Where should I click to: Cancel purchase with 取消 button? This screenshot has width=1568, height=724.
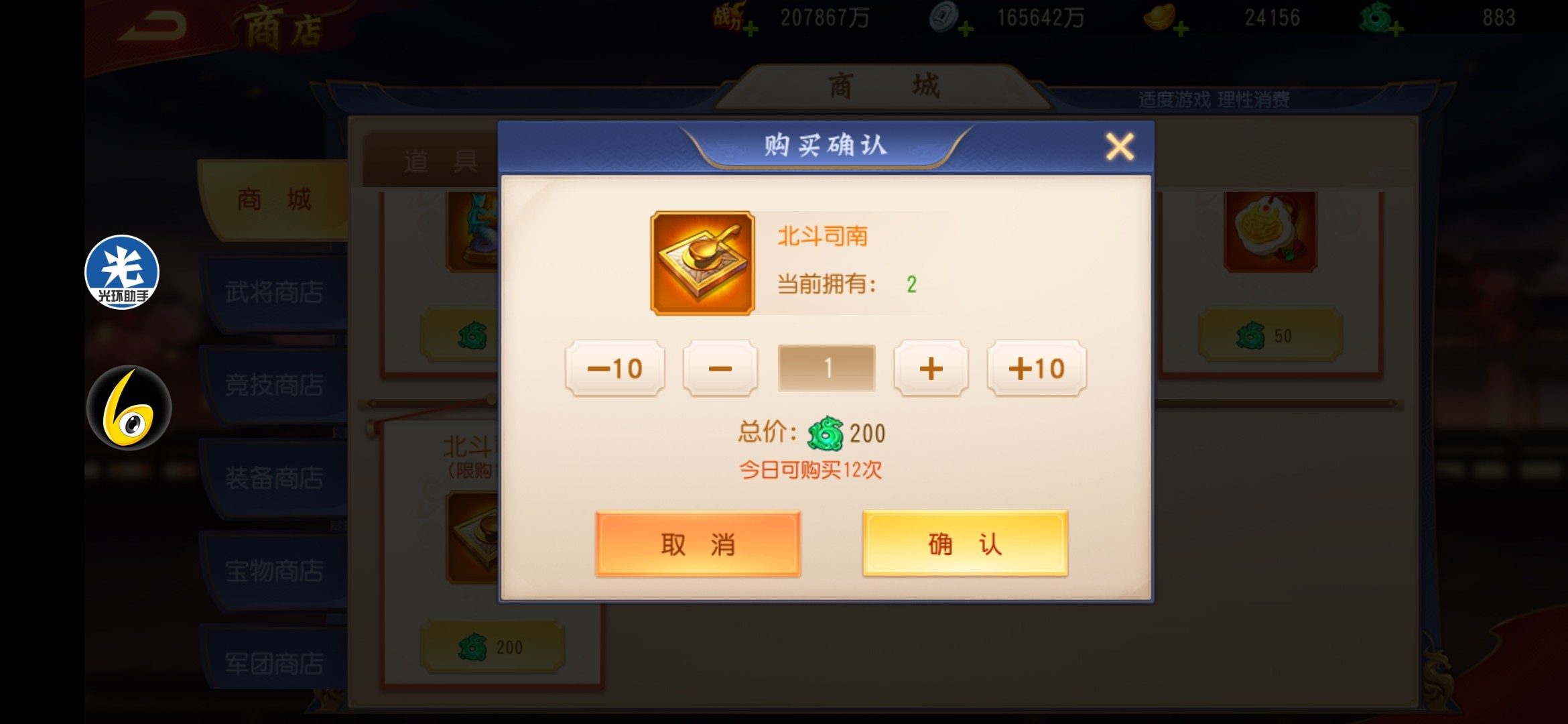(x=698, y=544)
